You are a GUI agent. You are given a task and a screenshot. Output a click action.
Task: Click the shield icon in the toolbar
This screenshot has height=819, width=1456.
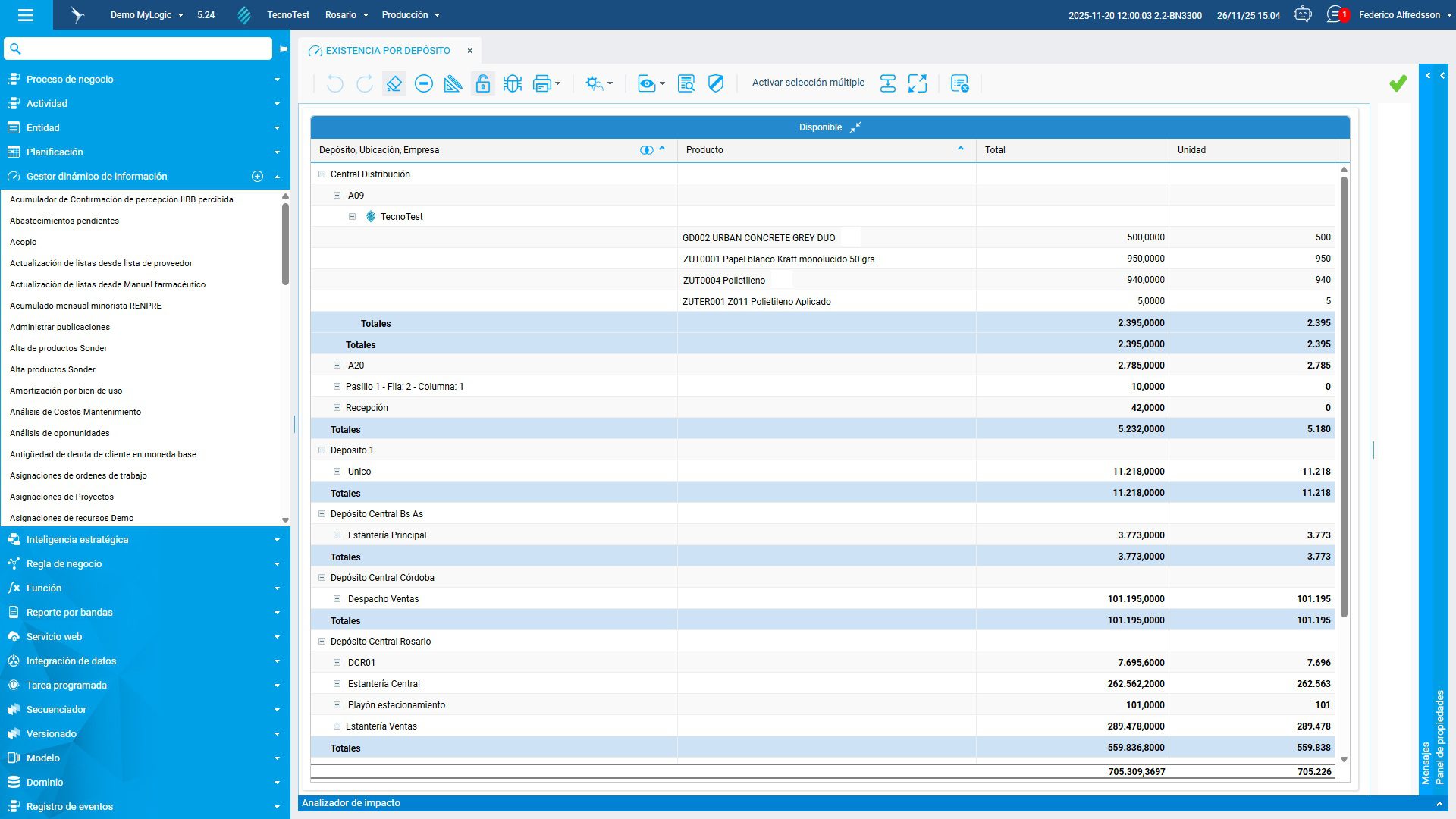coord(716,83)
